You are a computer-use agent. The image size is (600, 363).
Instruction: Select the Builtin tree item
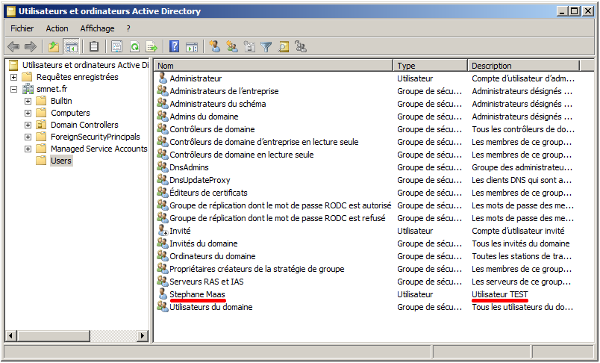click(61, 101)
